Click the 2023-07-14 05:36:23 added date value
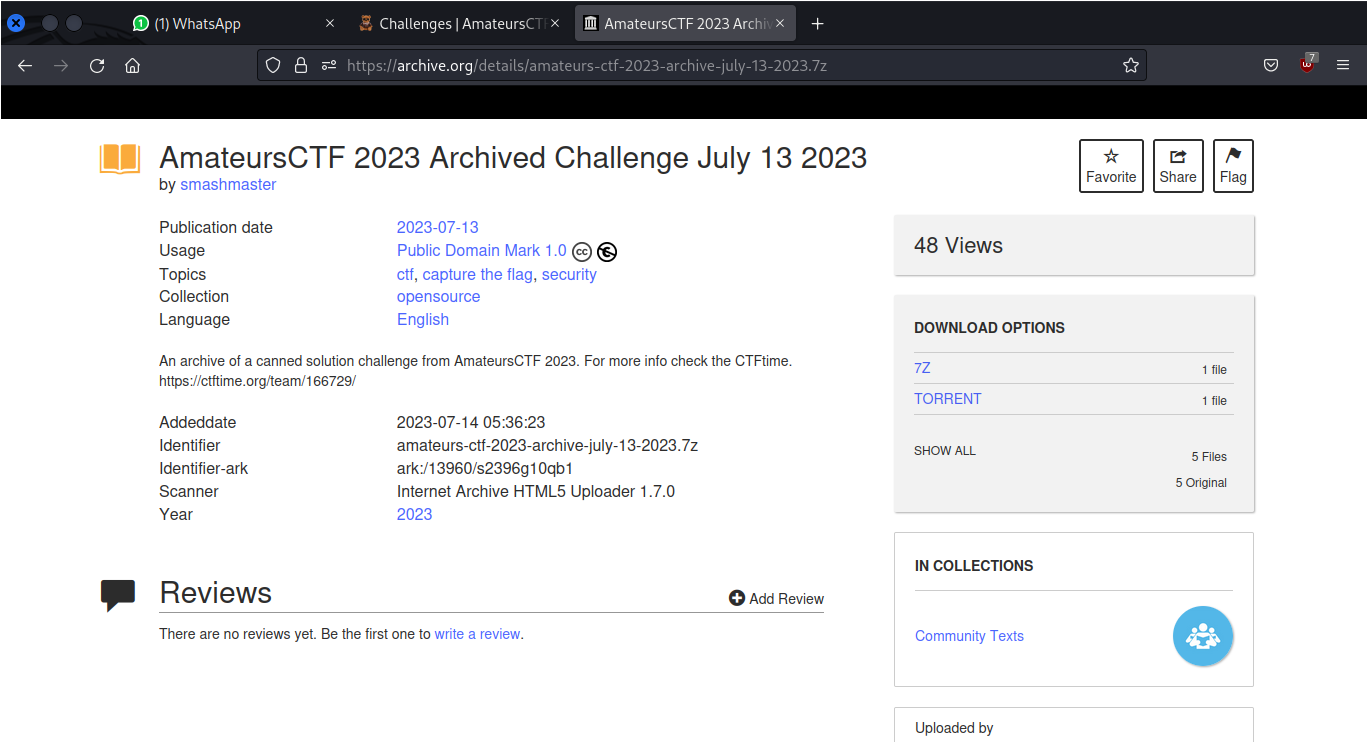 coord(471,422)
